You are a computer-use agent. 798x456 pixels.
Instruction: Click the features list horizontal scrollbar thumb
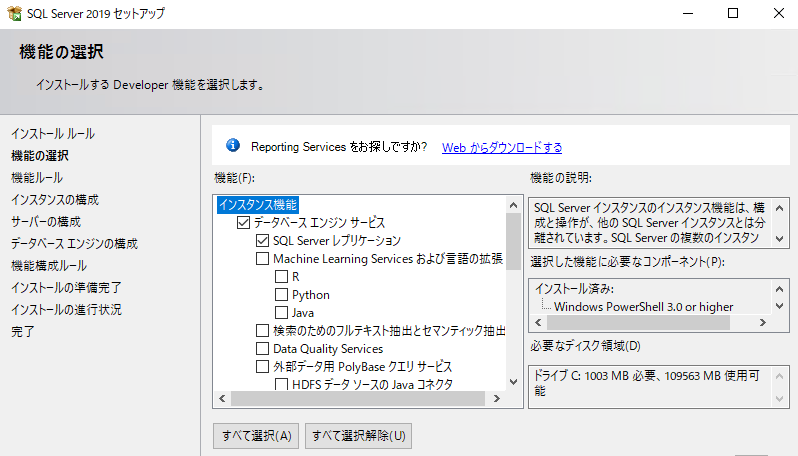[x=358, y=398]
